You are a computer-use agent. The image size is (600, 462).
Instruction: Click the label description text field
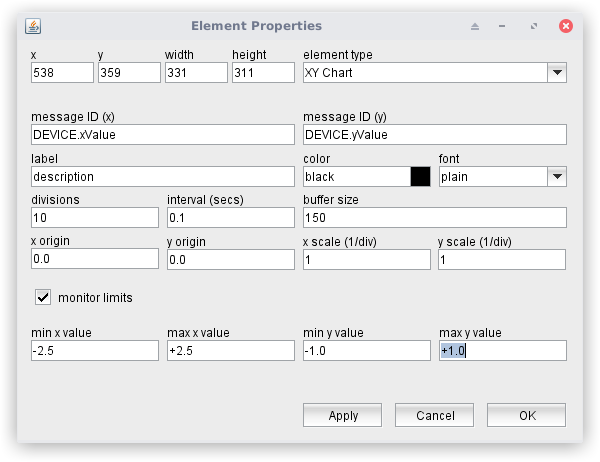(163, 176)
